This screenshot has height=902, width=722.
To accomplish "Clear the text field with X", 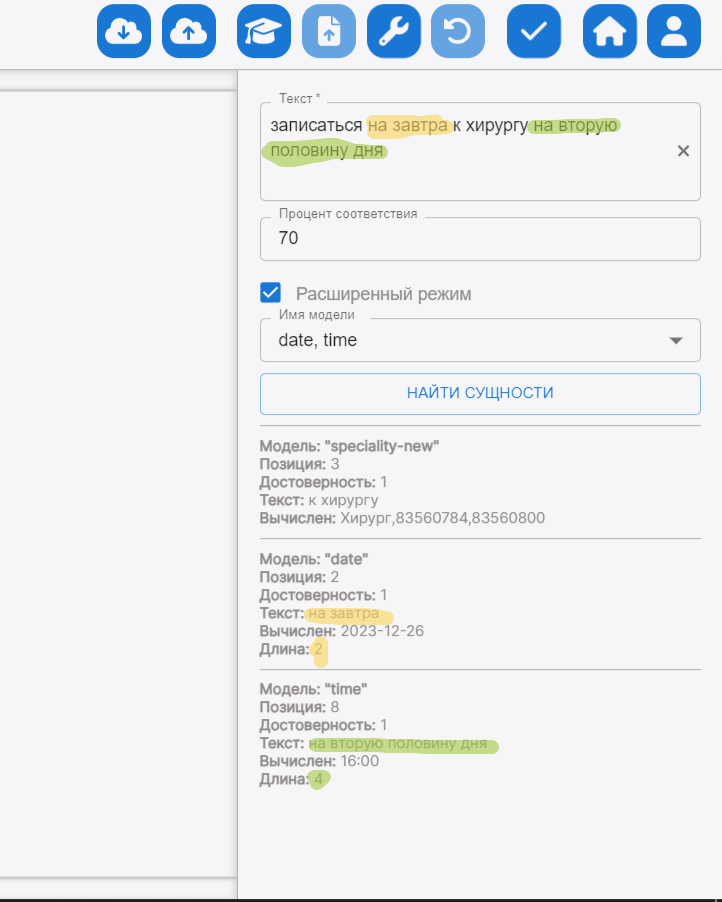I will (684, 151).
